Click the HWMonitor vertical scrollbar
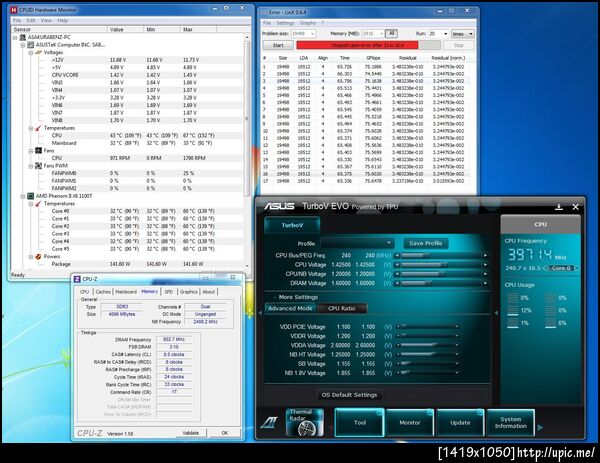The width and height of the screenshot is (600, 463). point(247,152)
